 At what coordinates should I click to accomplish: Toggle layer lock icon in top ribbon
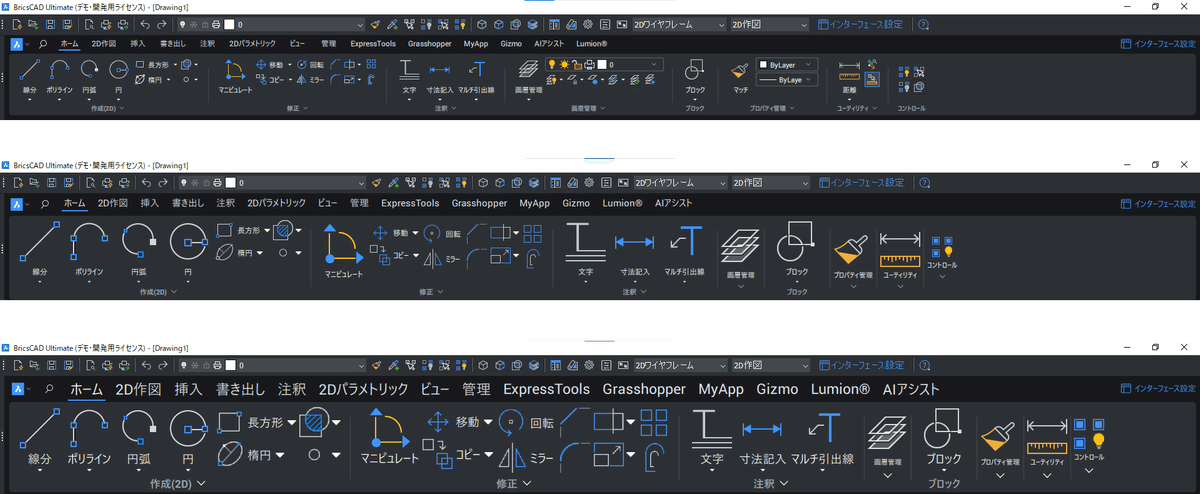[579, 64]
